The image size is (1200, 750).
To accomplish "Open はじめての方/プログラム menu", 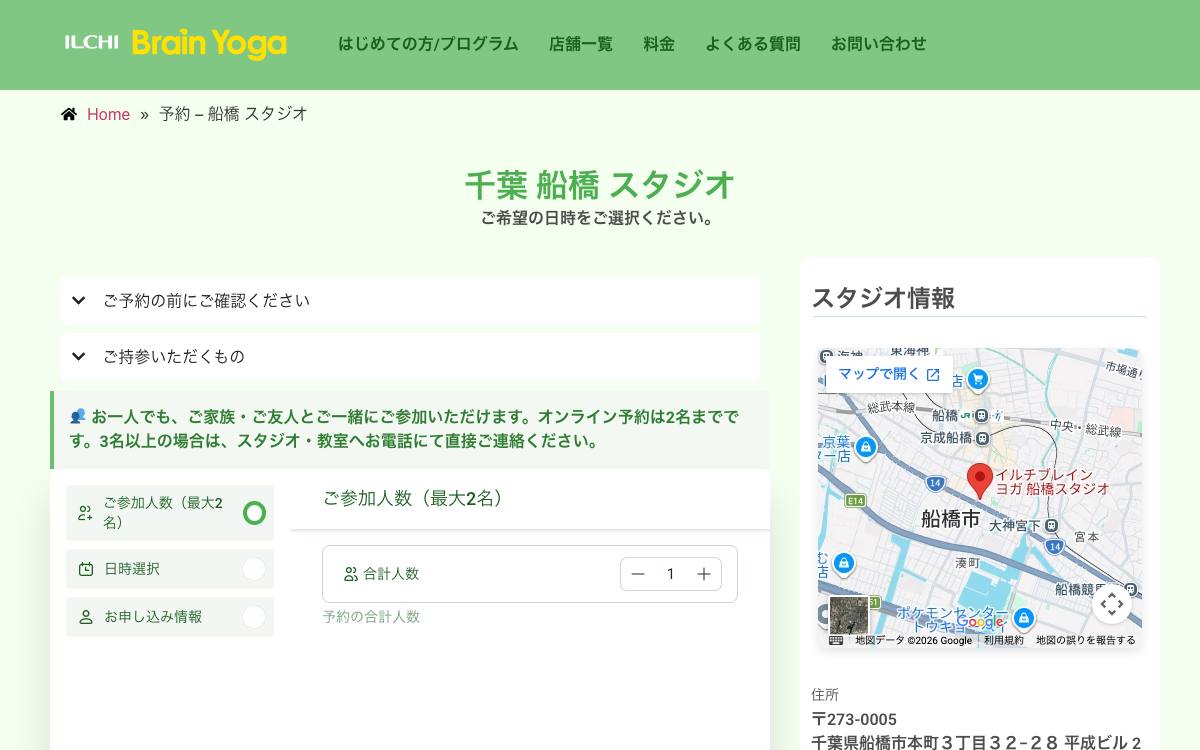I will click(428, 44).
